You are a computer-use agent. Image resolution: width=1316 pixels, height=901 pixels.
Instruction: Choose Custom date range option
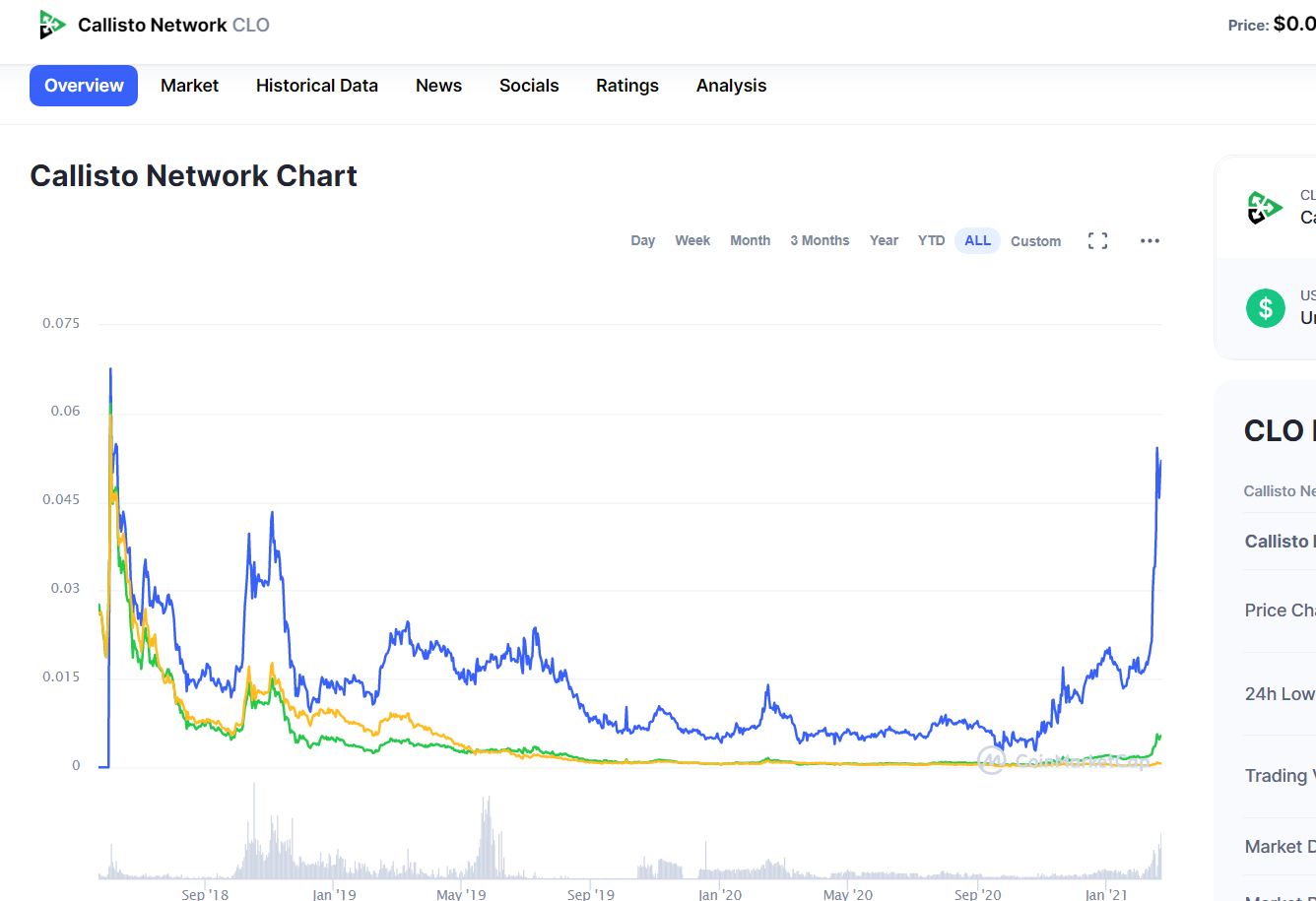[x=1036, y=241]
